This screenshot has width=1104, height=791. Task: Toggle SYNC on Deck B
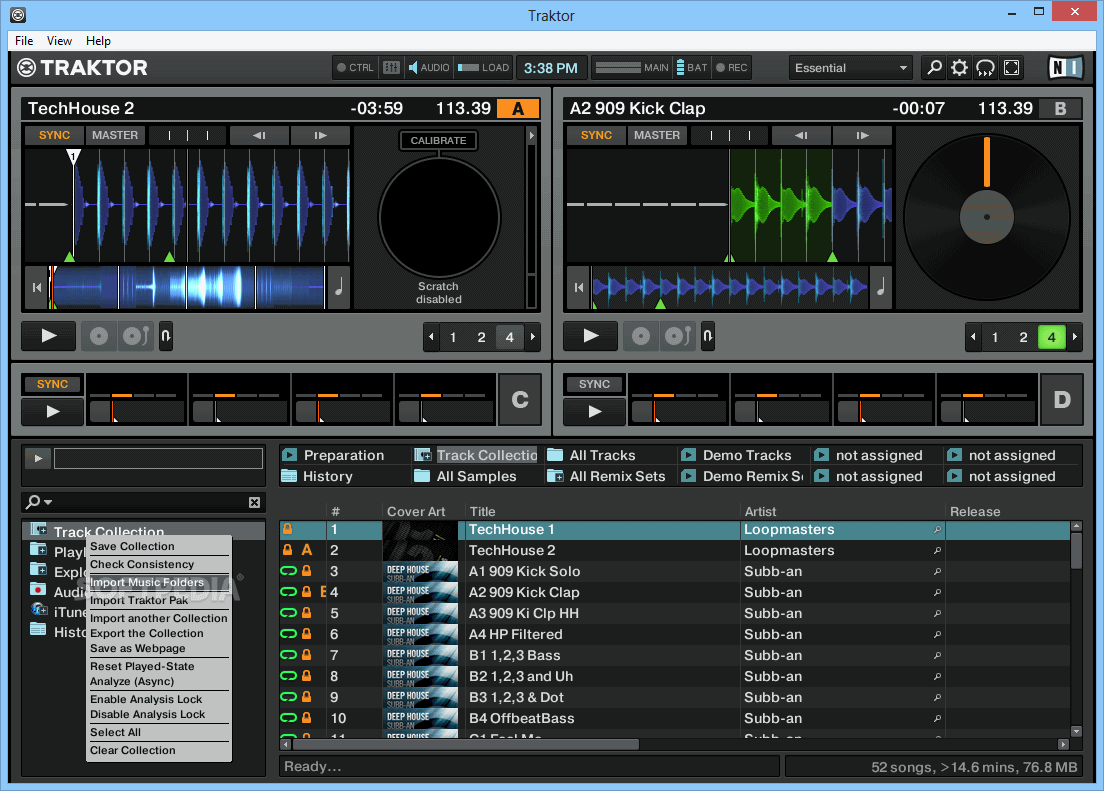point(596,135)
